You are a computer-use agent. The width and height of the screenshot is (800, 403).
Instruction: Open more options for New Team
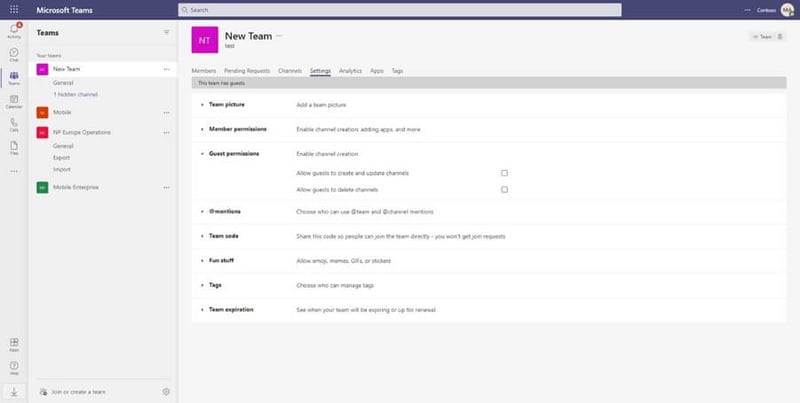(166, 69)
